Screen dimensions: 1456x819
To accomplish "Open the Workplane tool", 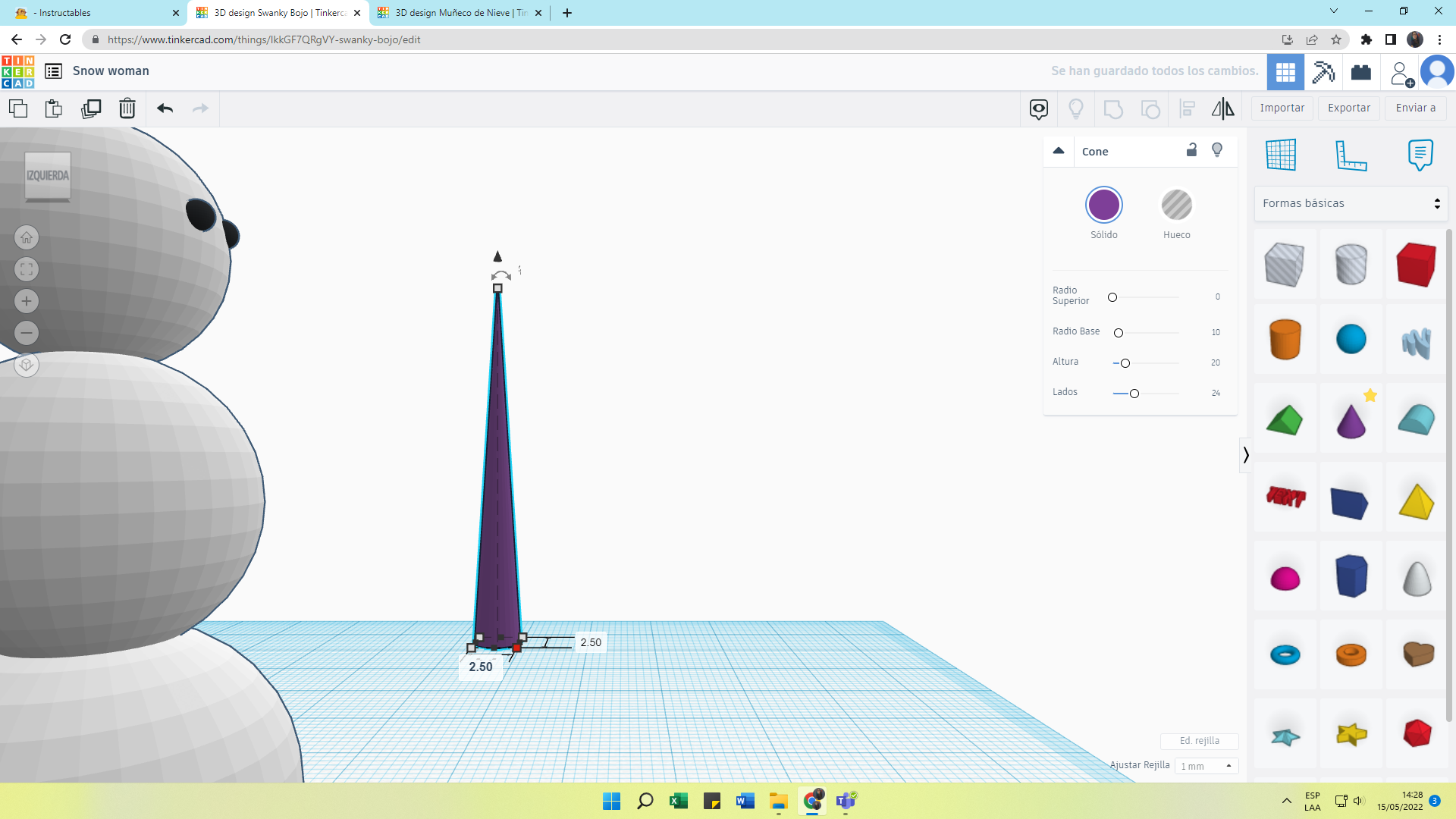I will coord(1281,155).
